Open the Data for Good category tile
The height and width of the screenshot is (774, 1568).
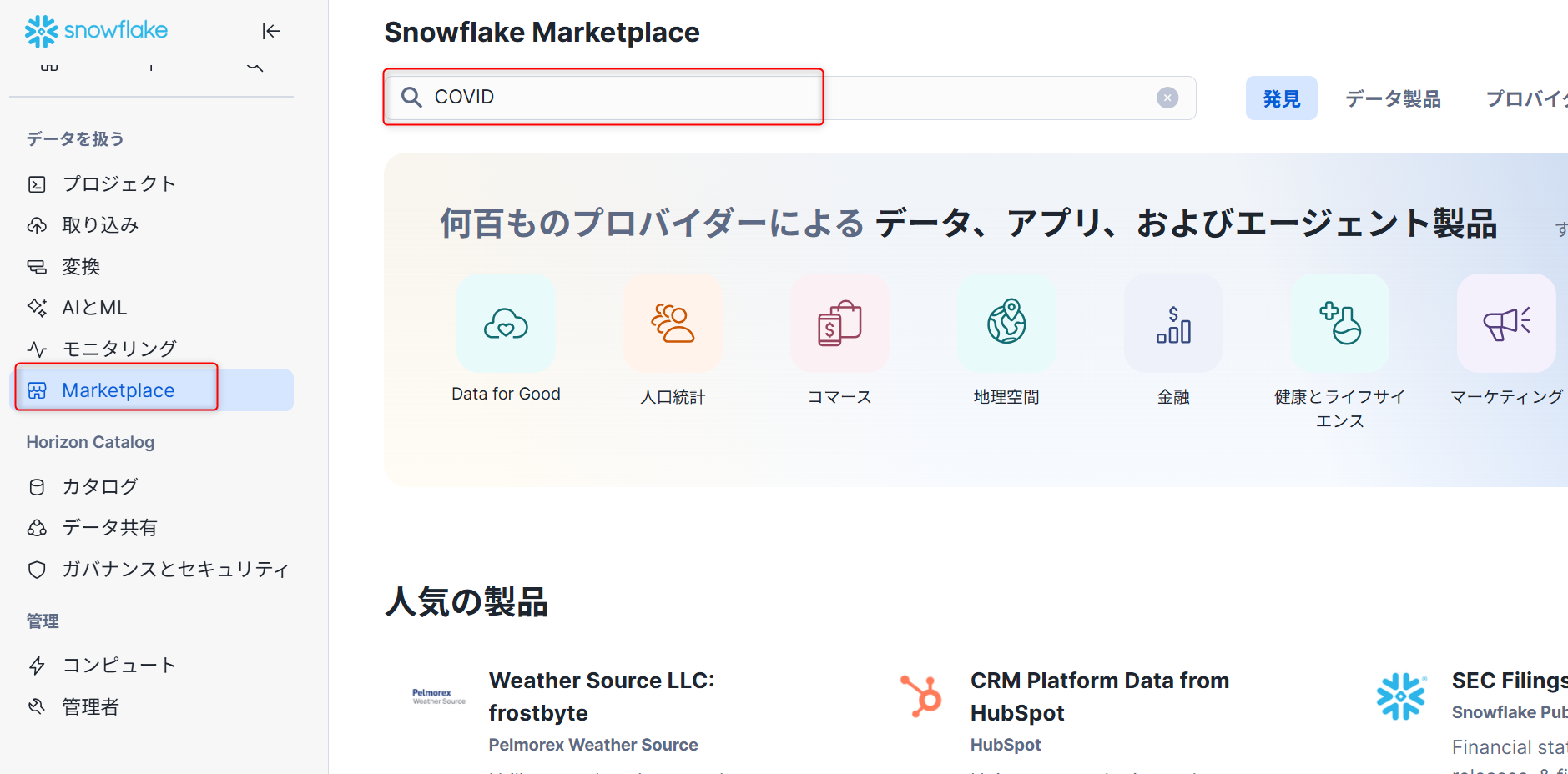506,323
